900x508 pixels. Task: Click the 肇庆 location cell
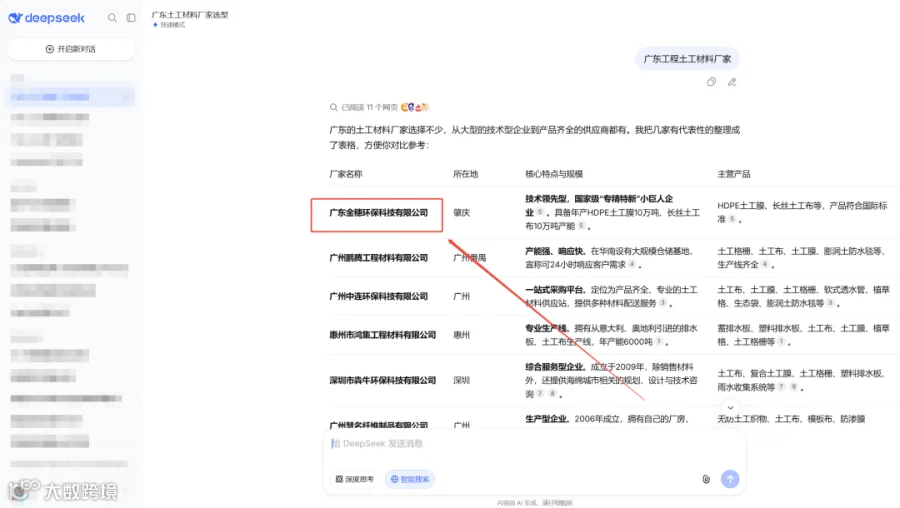(x=461, y=212)
